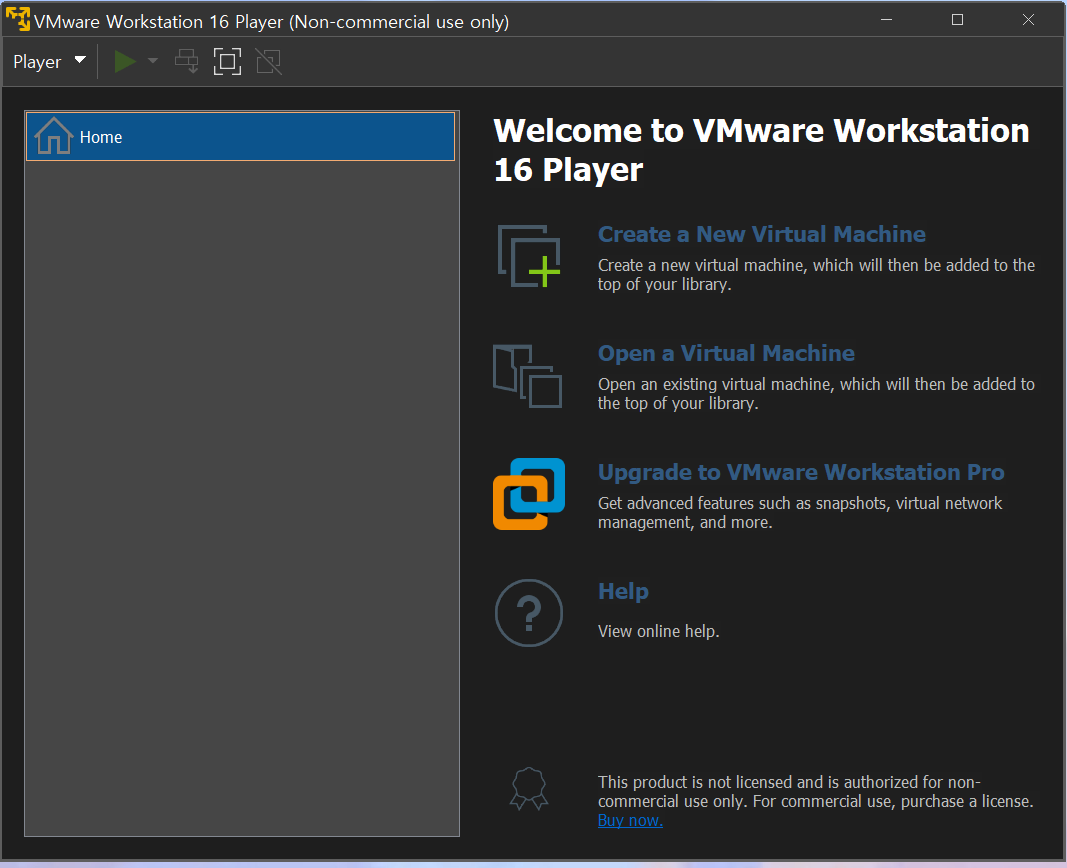
Task: Click Send Ctrl+Alt+Del toolbar icon
Action: point(186,61)
